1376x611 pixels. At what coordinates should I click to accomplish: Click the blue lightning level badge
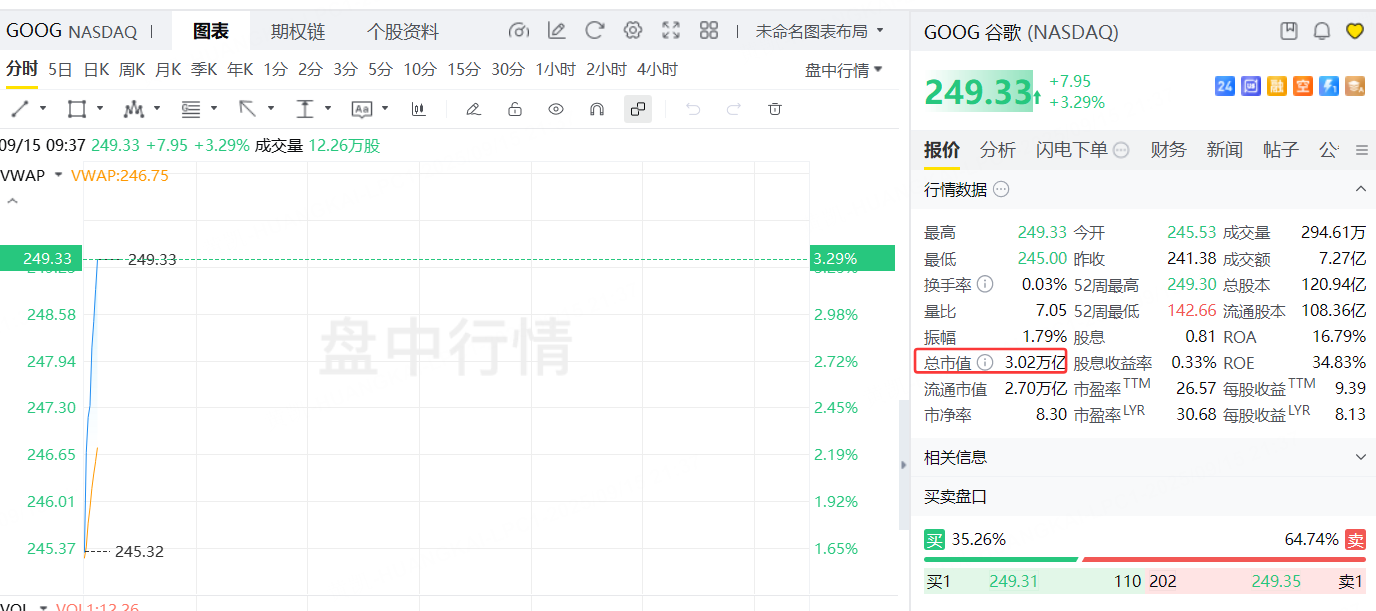[1329, 86]
